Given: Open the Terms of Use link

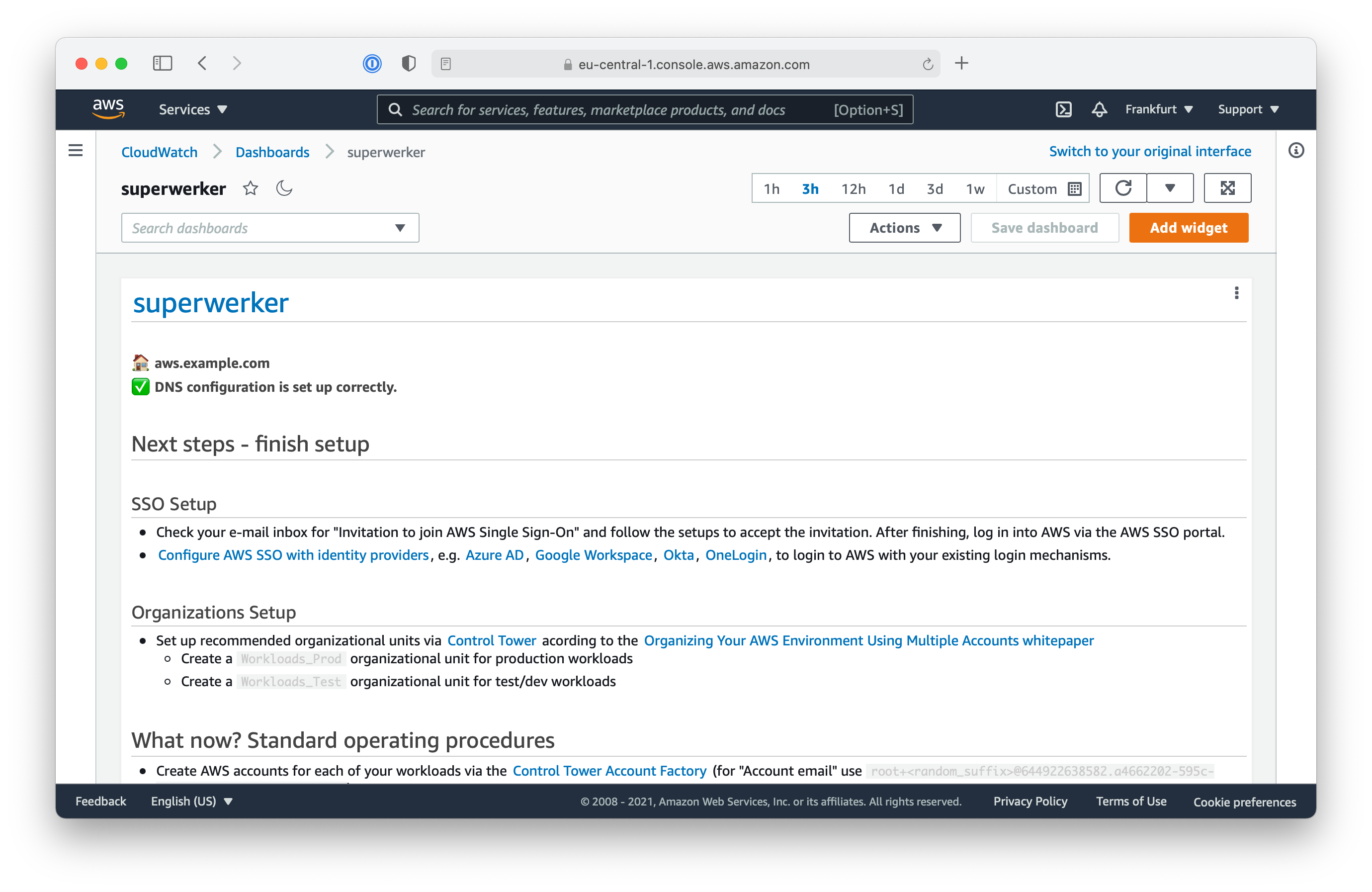Looking at the screenshot, I should point(1130,801).
